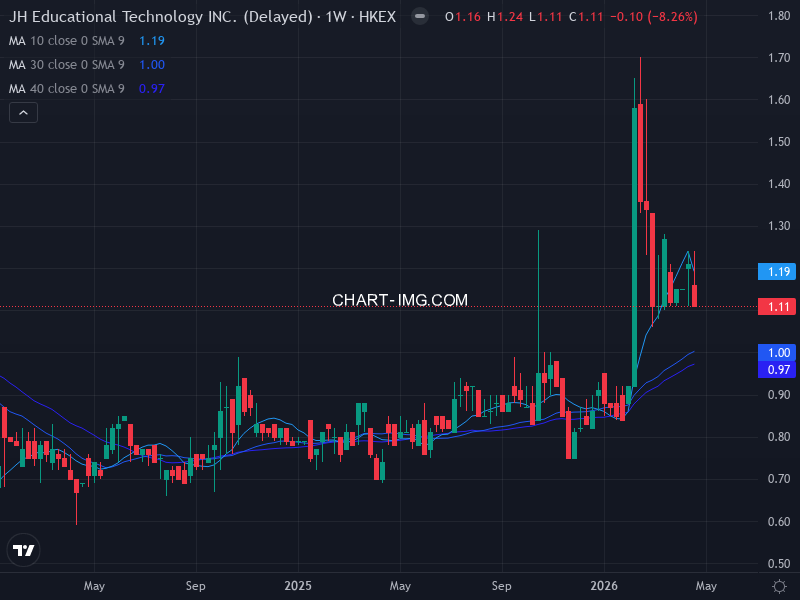
Task: Click the red 1.11 last price label
Action: (777, 307)
